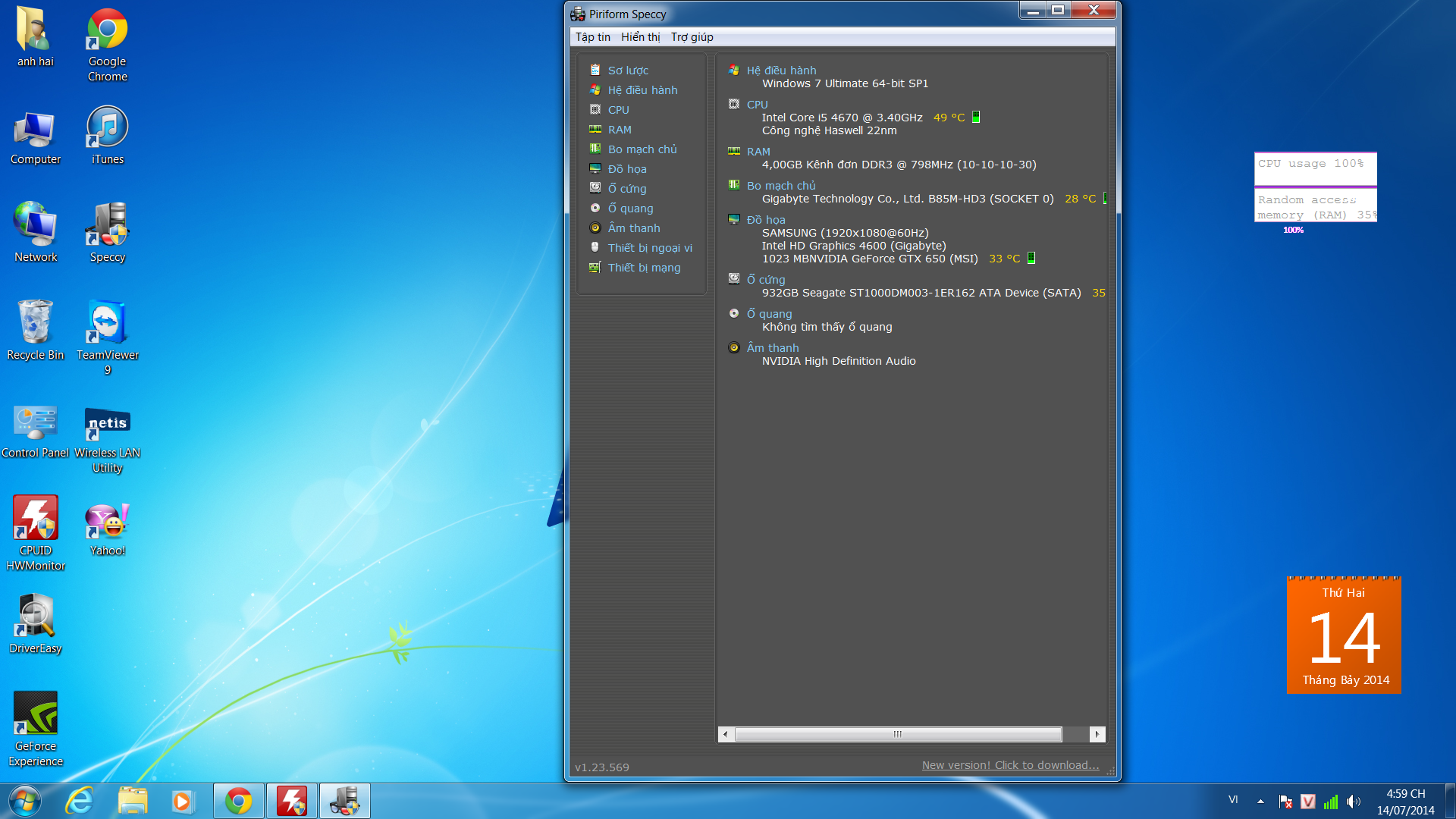Select the anh hai folder on desktop
Screen dimensions: 1456x819
tap(36, 38)
